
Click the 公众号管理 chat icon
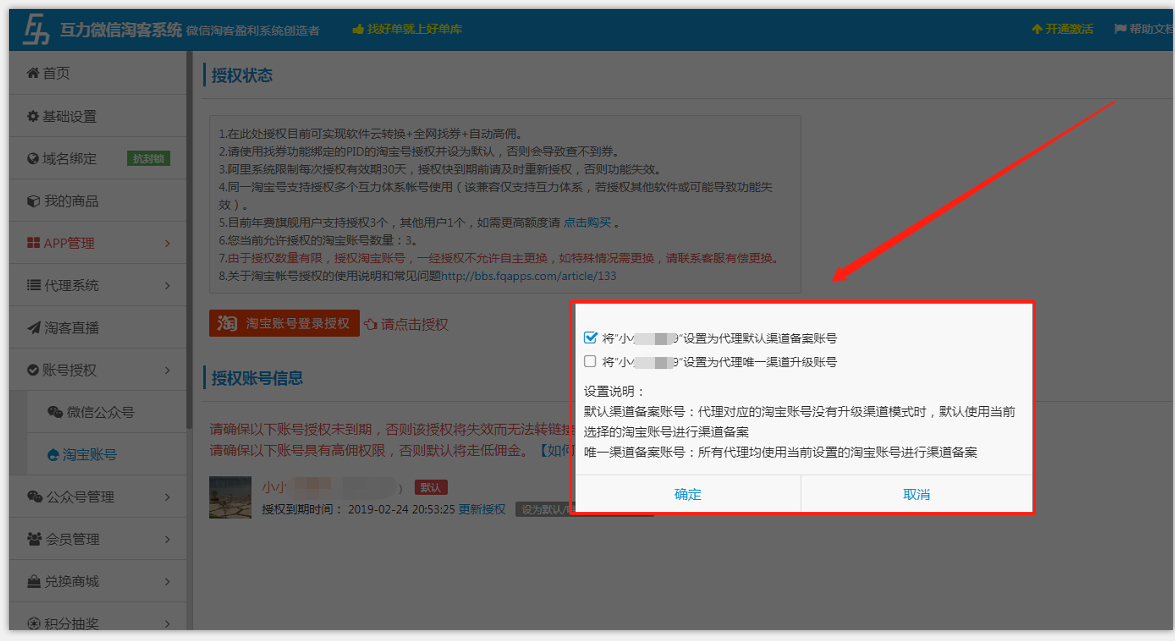(x=34, y=496)
